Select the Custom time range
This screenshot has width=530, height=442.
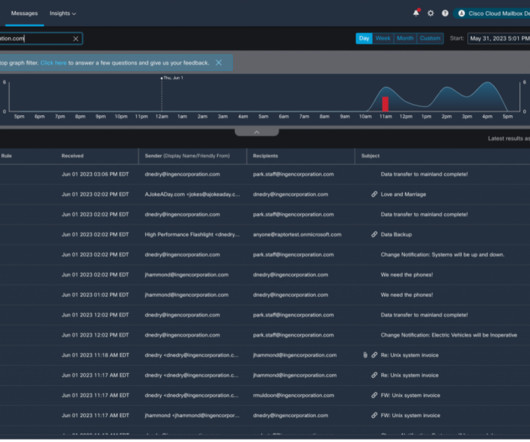[430, 38]
